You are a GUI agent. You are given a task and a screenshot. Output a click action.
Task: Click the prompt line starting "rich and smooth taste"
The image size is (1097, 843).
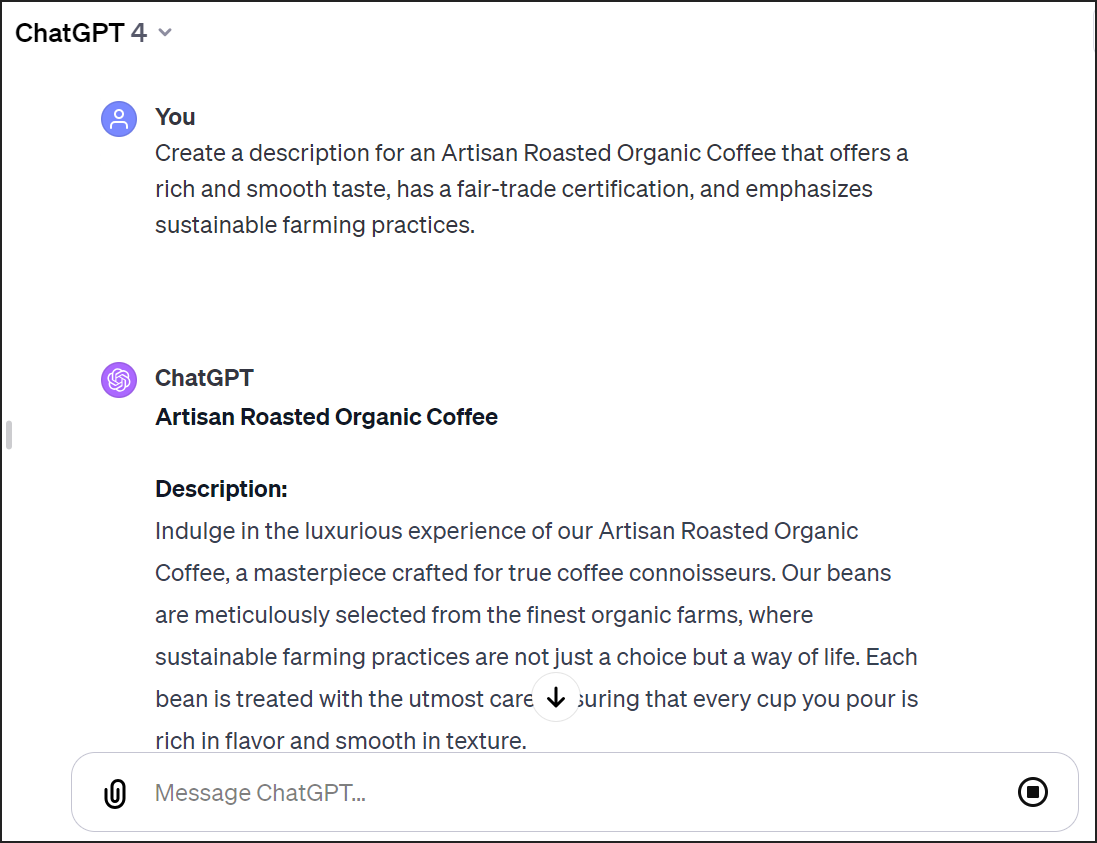(514, 189)
